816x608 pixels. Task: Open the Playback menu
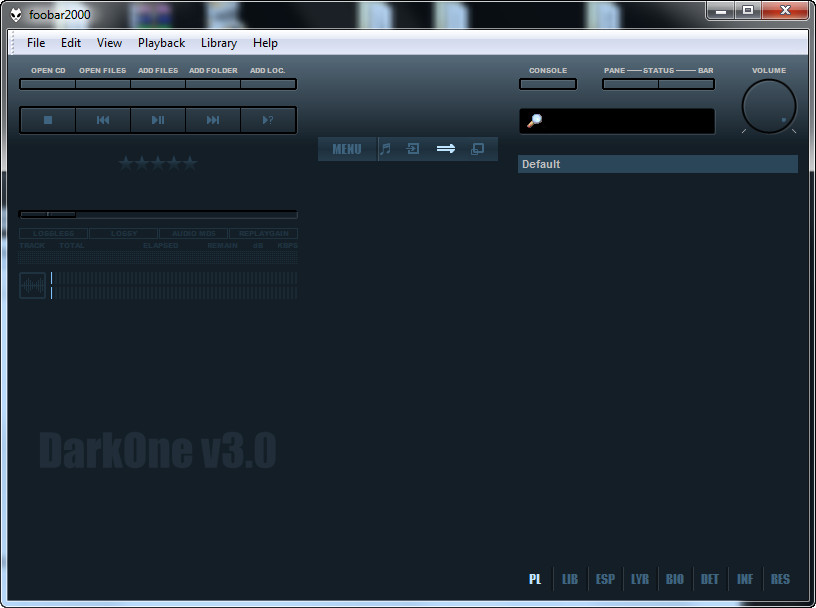[161, 43]
